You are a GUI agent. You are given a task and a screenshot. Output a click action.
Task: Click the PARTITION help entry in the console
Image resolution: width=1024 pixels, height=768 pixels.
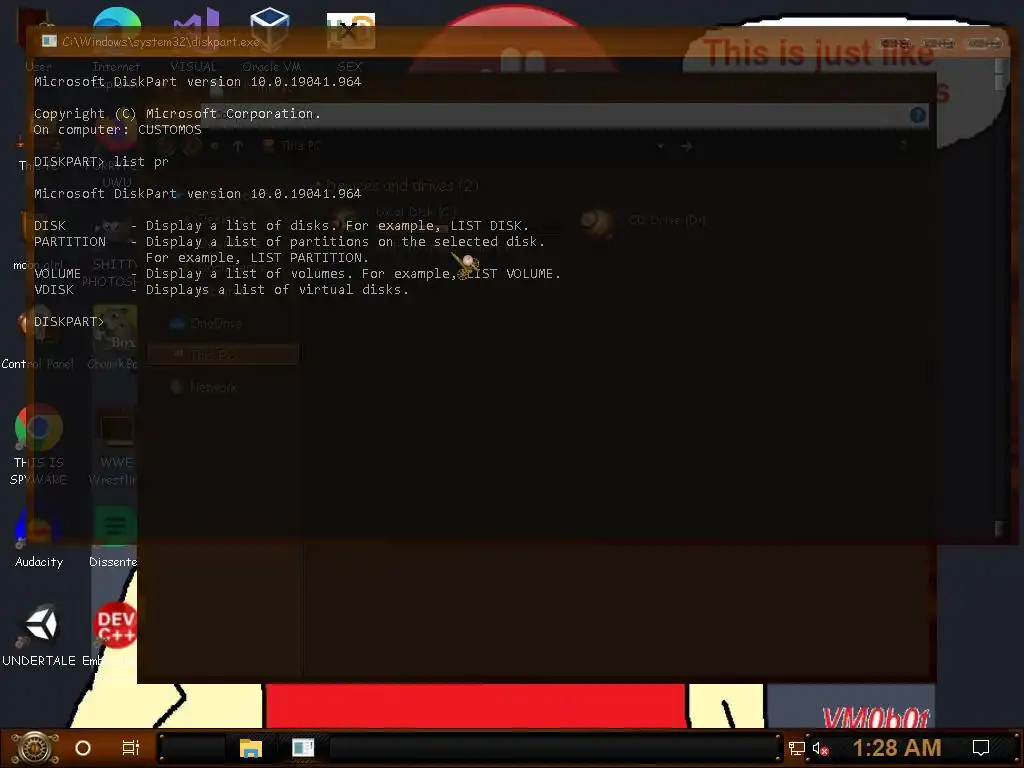pyautogui.click(x=289, y=249)
